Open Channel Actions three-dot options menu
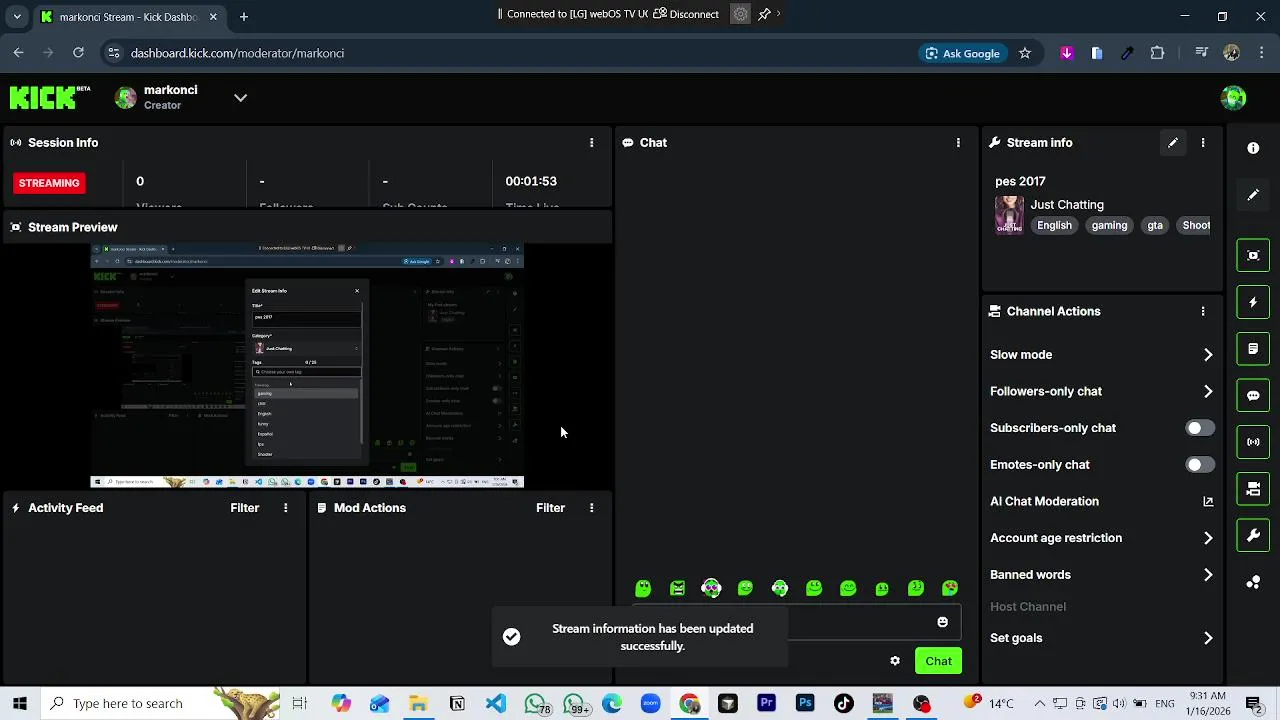 [1203, 311]
